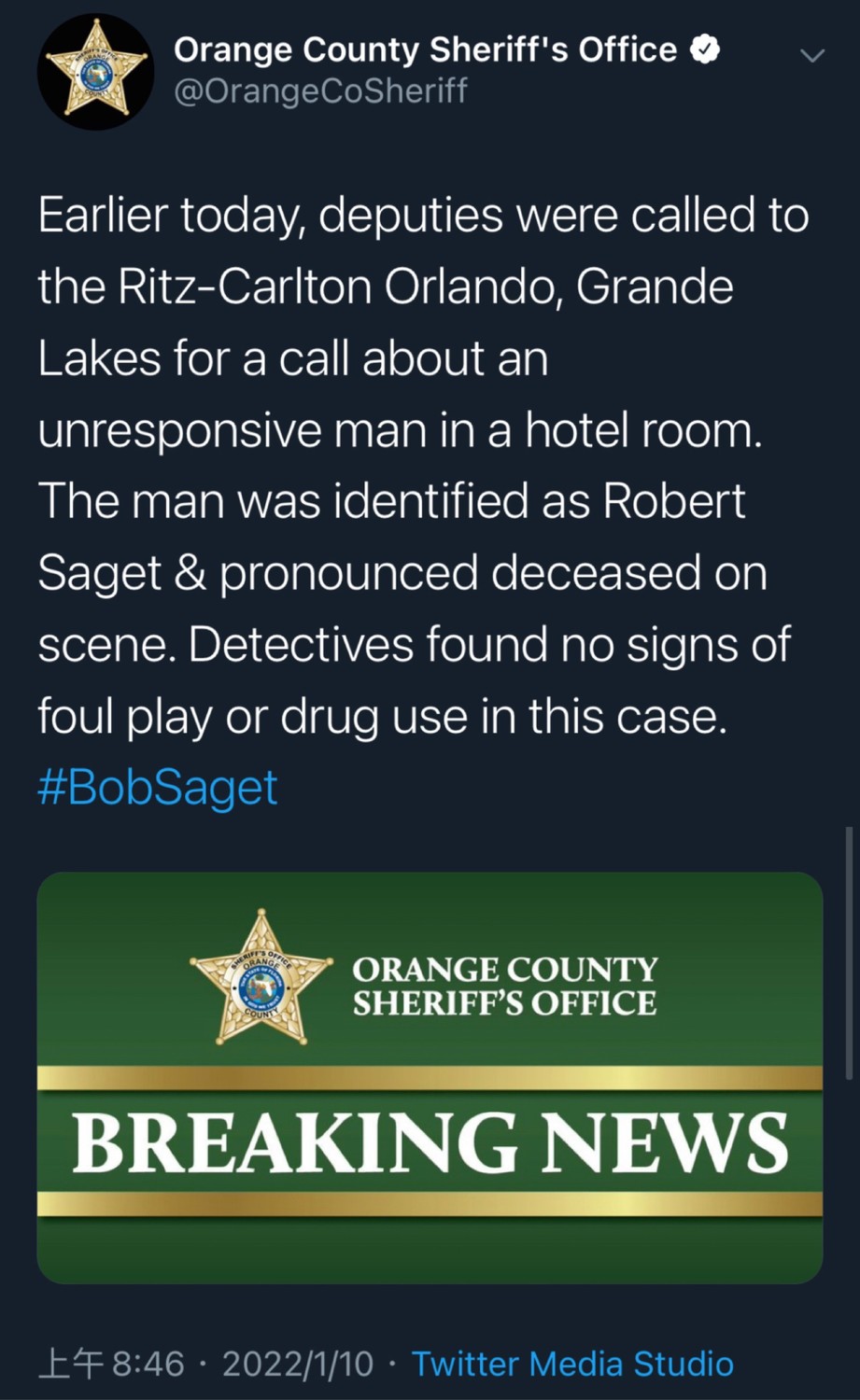860x1400 pixels.
Task: Open the BREAKING NEWS image attachment
Action: 430,1077
